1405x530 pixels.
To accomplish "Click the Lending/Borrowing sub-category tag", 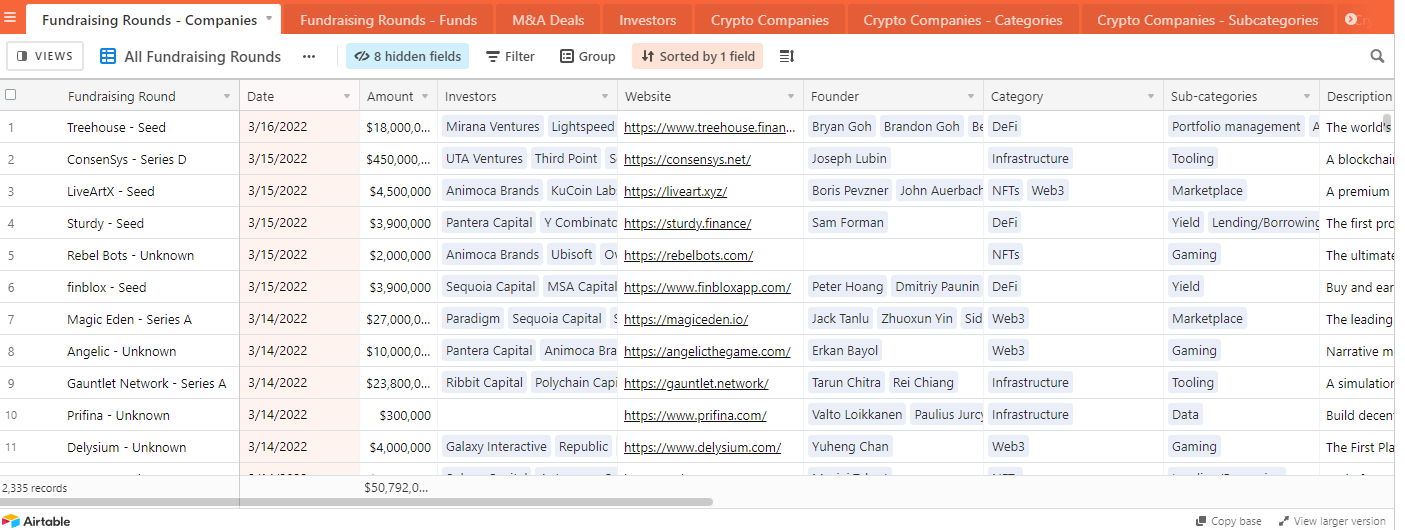I will (x=1265, y=223).
